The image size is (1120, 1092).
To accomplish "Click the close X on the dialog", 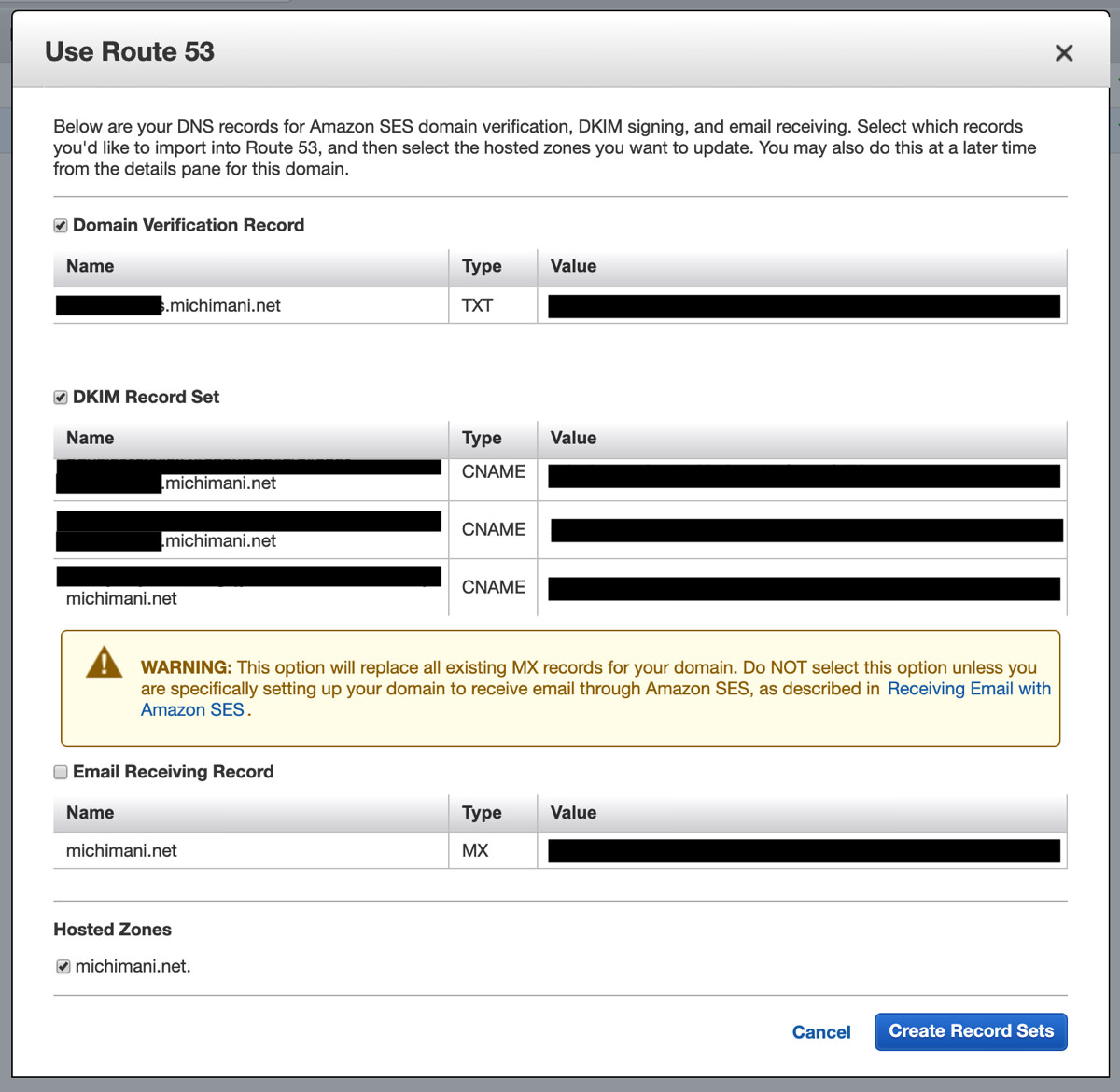I will point(1063,53).
